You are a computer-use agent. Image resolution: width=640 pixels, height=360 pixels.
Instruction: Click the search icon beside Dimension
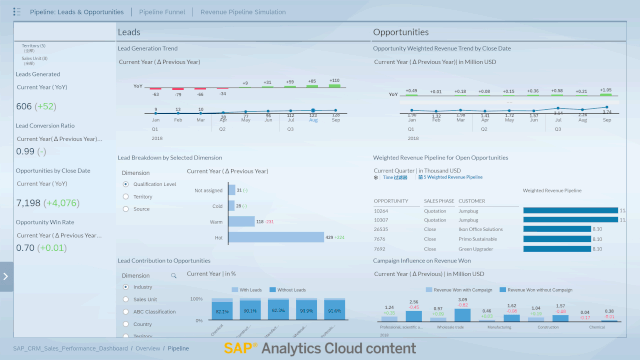coord(173,276)
